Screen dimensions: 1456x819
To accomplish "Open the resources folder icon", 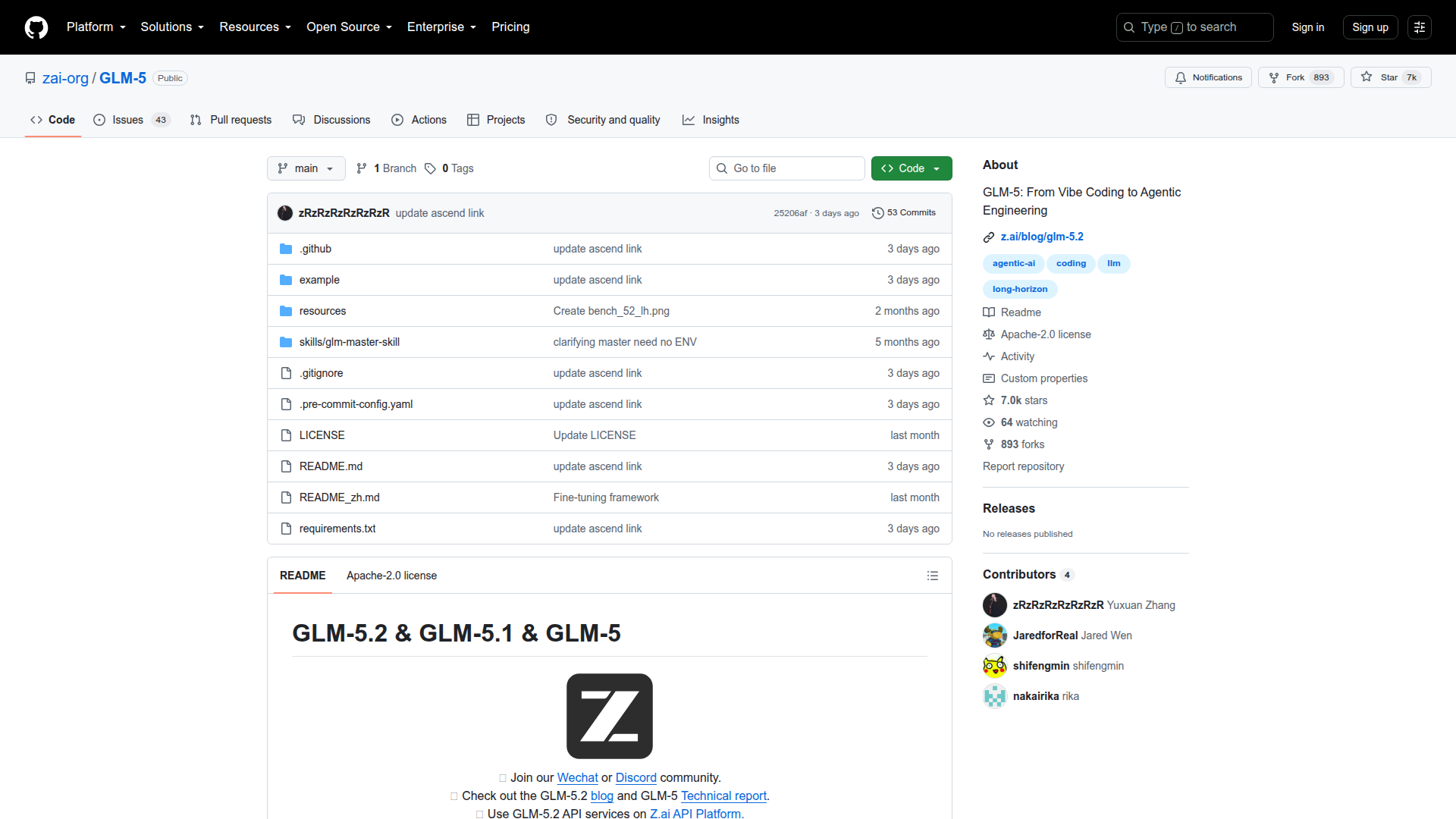I will coord(286,311).
